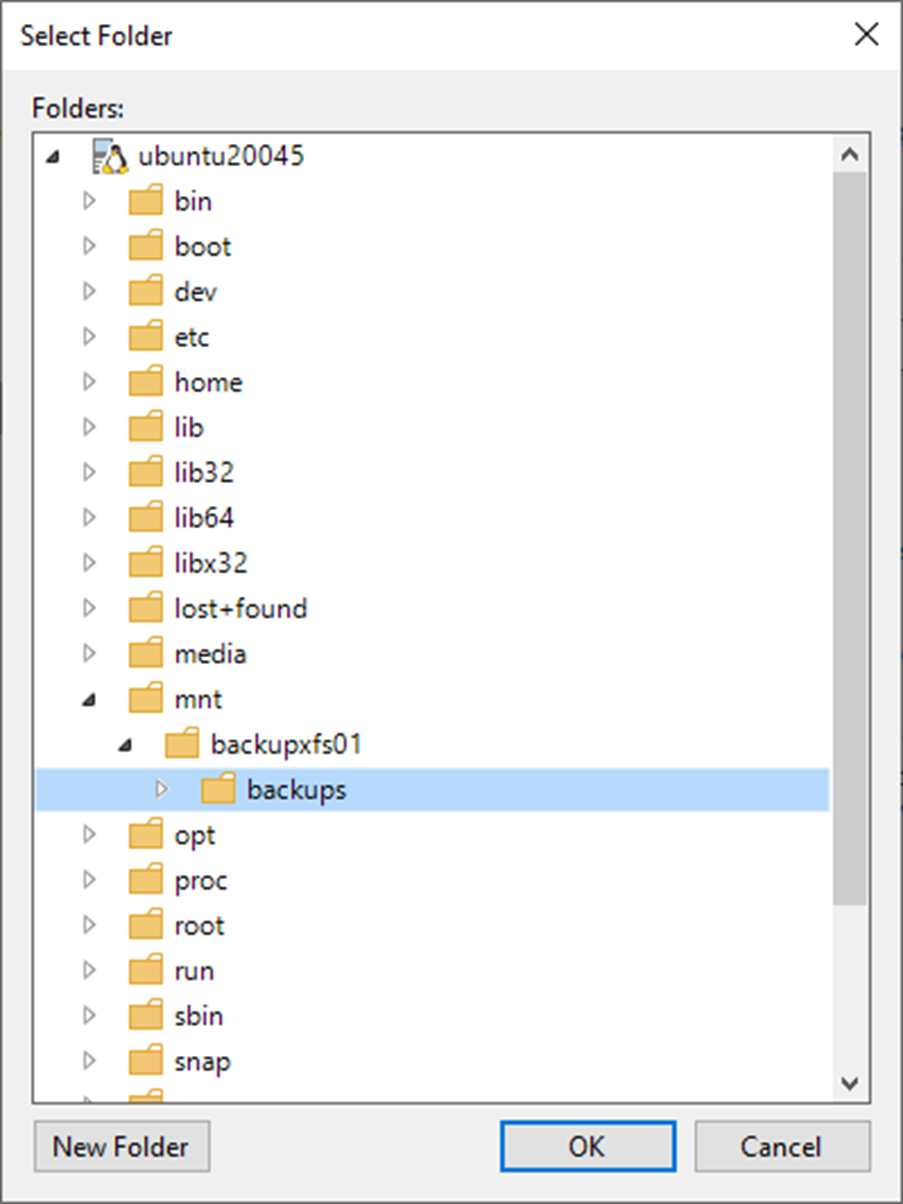
Task: Select the root folder icon
Action: pyautogui.click(x=146, y=925)
